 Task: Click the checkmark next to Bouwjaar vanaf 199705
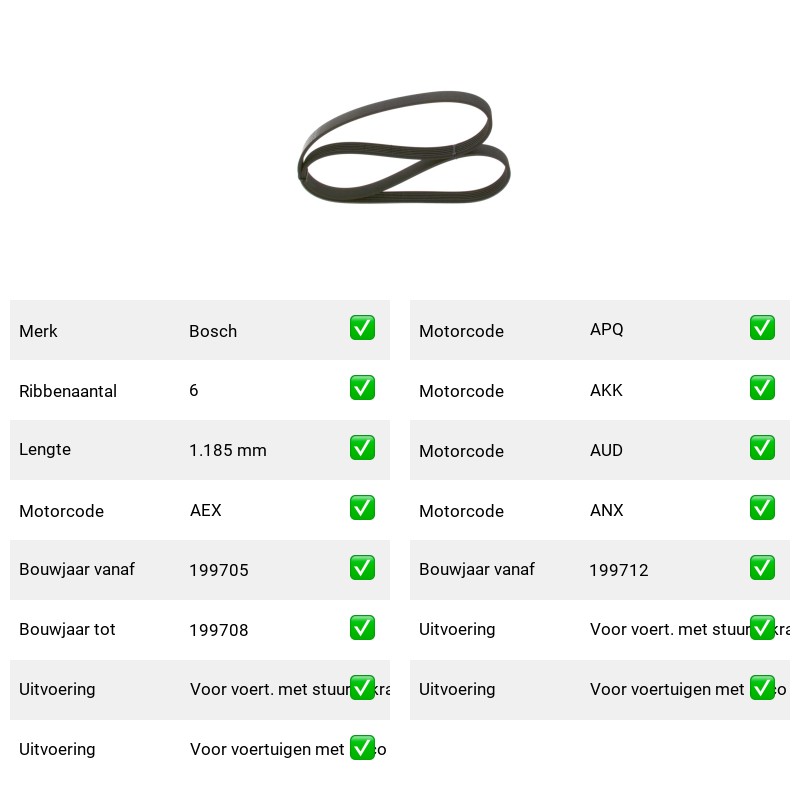(x=362, y=568)
